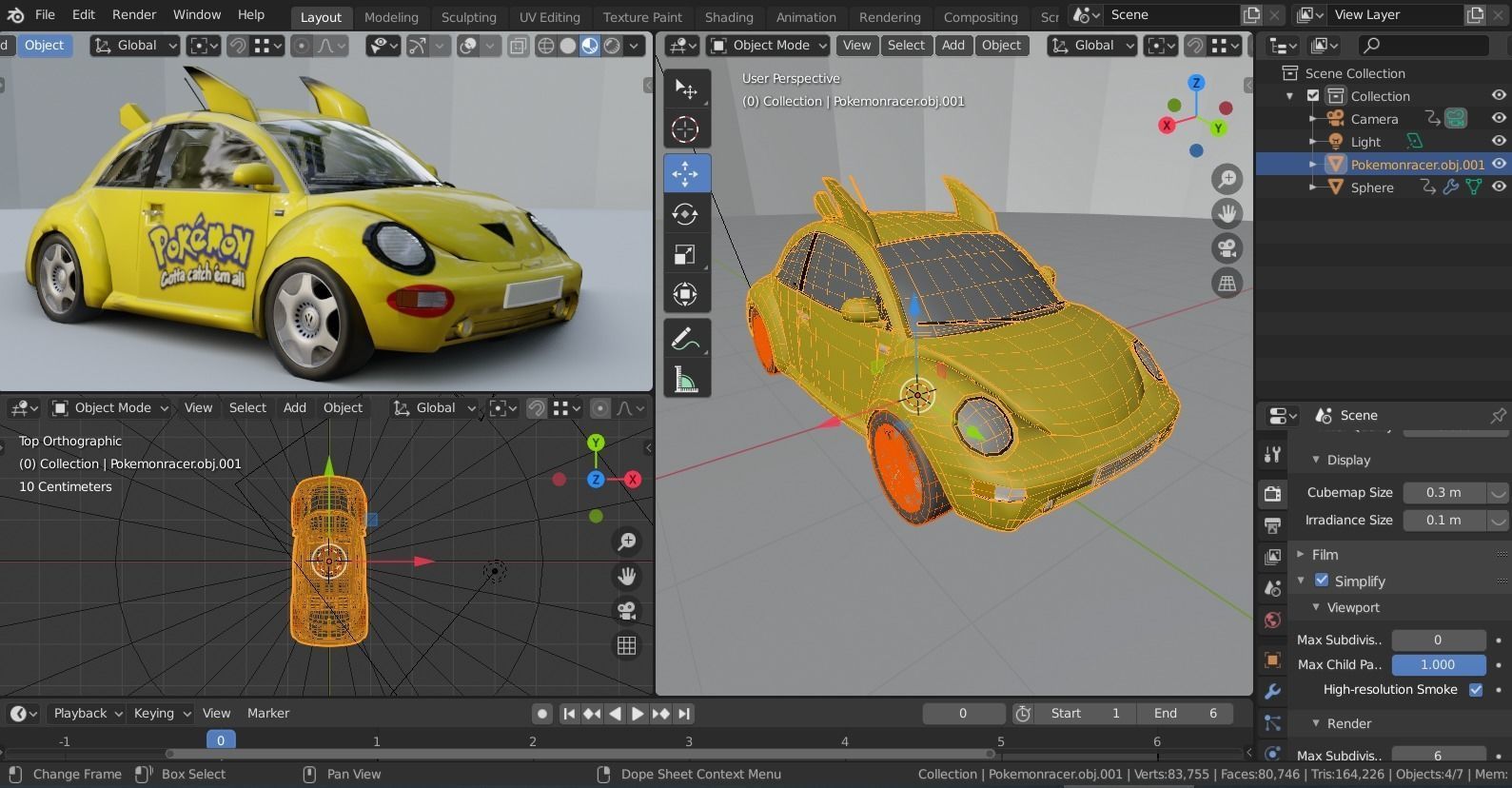Expand the Sphere tree item
Viewport: 1512px width, 788px height.
point(1314,187)
